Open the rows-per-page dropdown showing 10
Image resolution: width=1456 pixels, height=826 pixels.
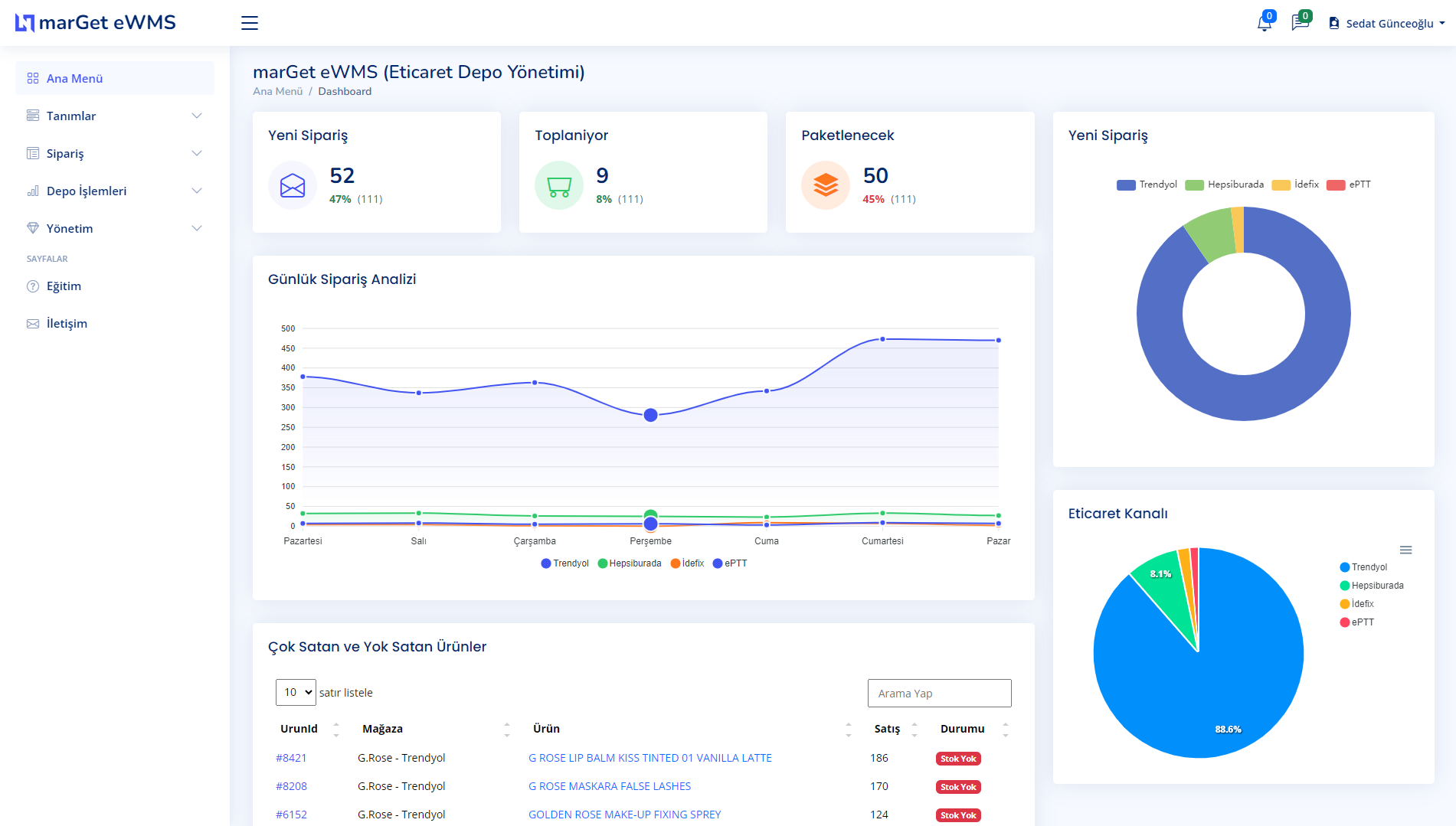coord(296,692)
